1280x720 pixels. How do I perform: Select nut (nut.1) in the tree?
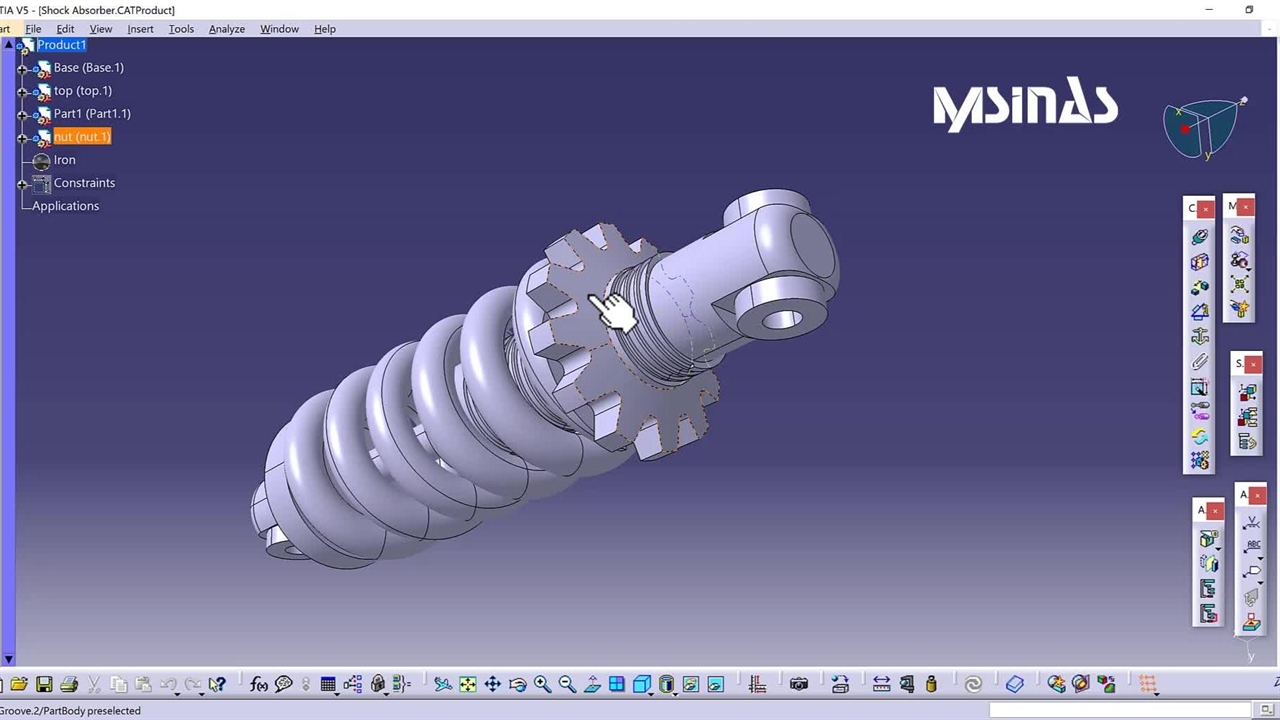pyautogui.click(x=82, y=137)
